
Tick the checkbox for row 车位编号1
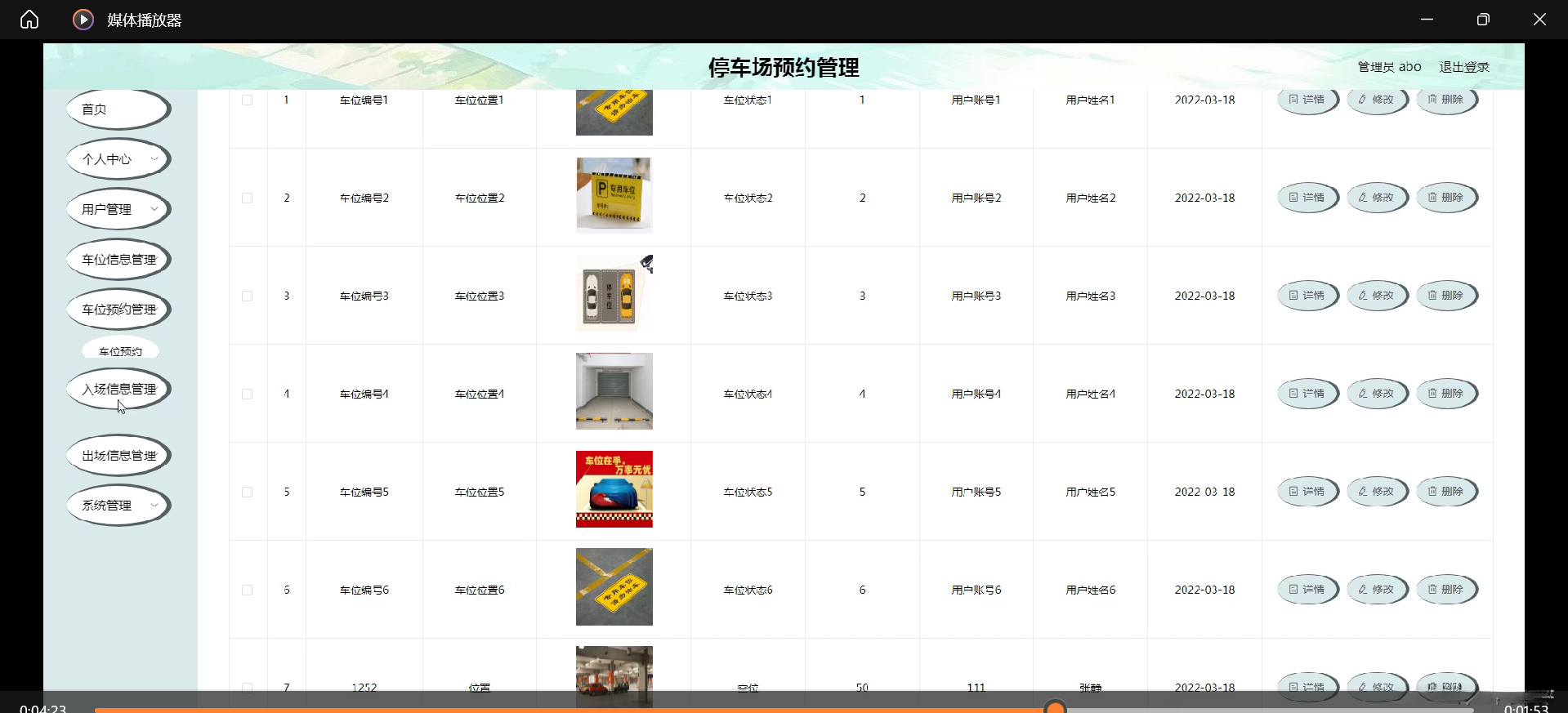(248, 100)
